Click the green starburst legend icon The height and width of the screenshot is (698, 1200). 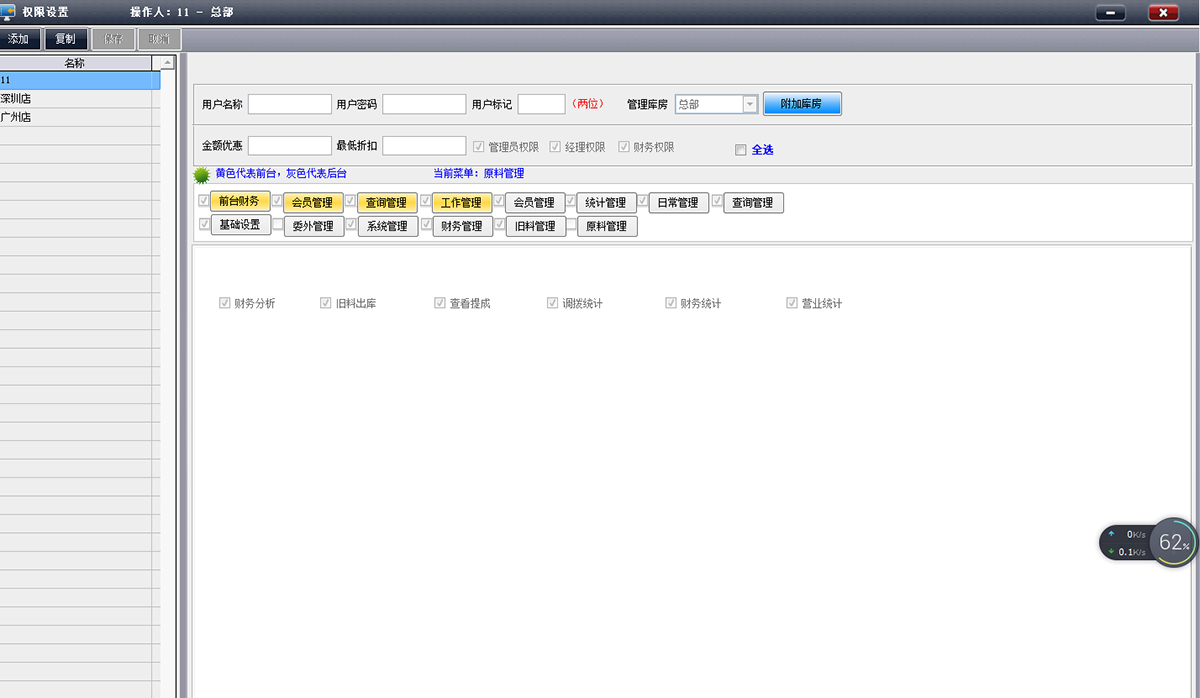pyautogui.click(x=202, y=175)
